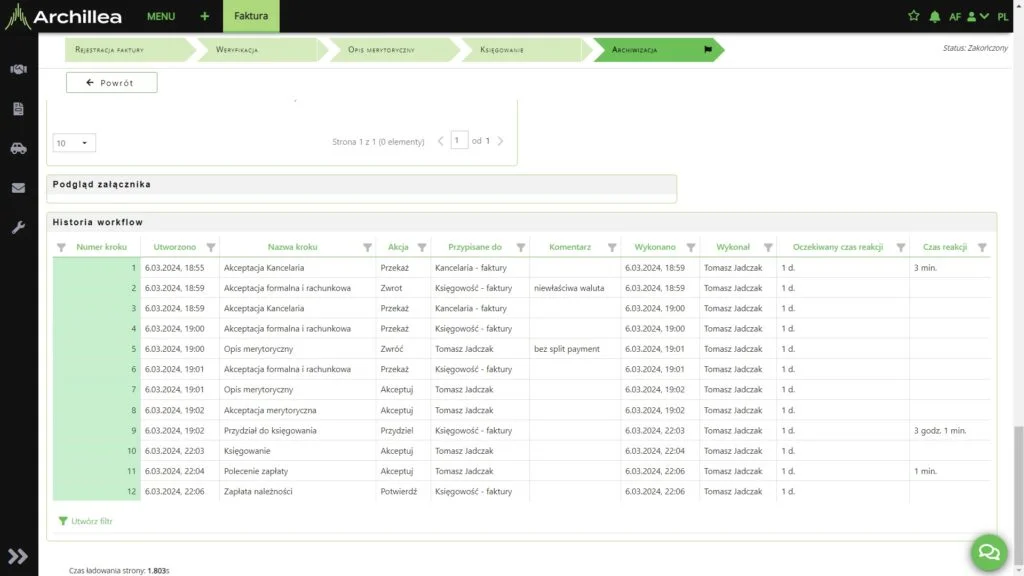Click the page number input field
The height and width of the screenshot is (576, 1024).
[459, 141]
